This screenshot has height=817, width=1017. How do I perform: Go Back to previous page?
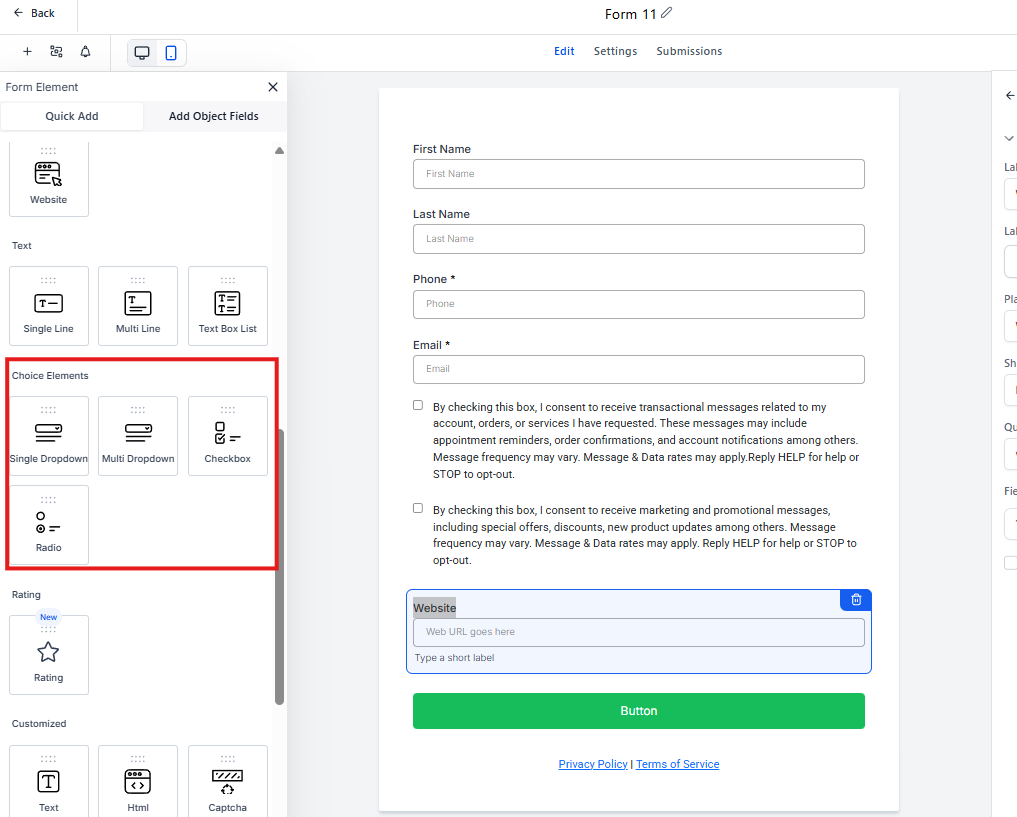coord(34,13)
